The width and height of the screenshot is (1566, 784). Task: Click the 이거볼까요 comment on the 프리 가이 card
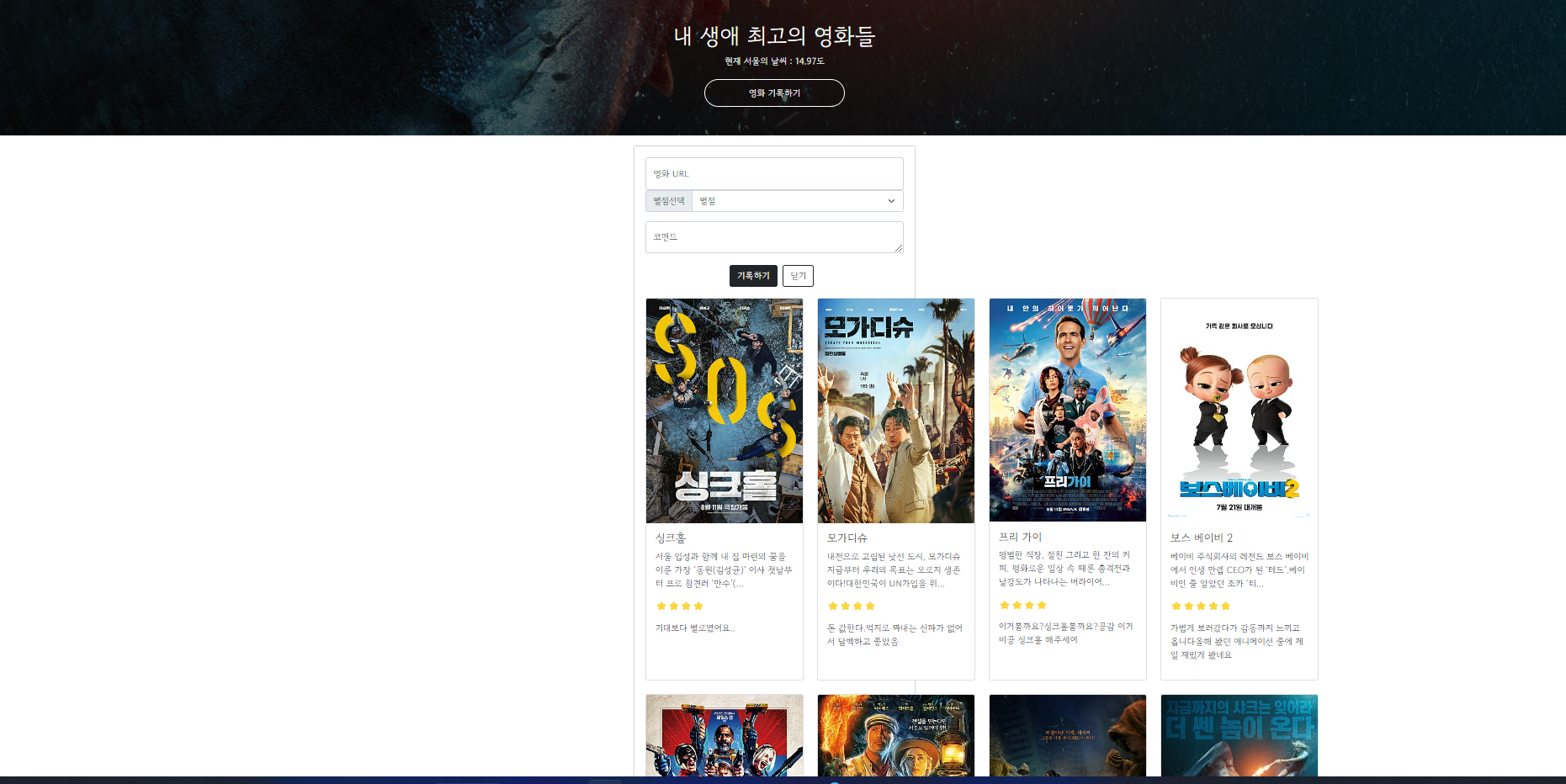pyautogui.click(x=1066, y=633)
